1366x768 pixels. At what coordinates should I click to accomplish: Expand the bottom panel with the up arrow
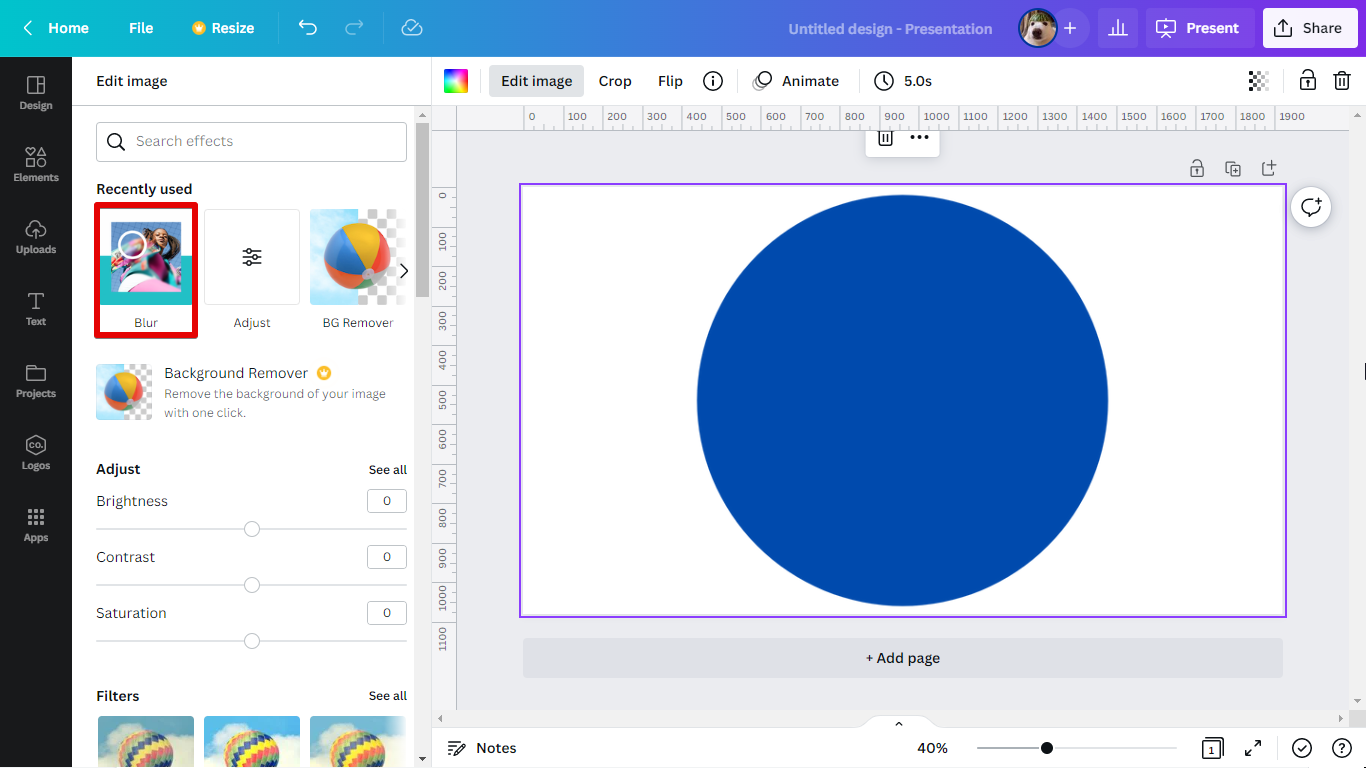point(898,722)
